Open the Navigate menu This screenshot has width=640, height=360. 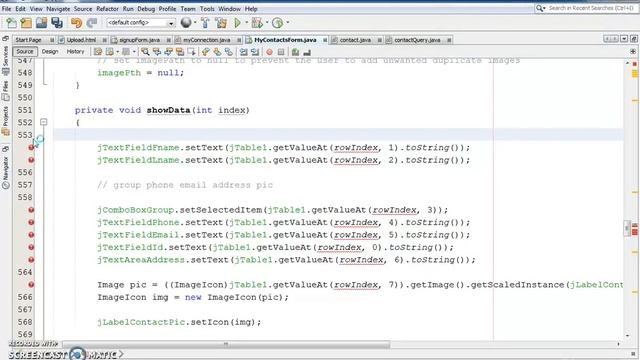click(58, 9)
